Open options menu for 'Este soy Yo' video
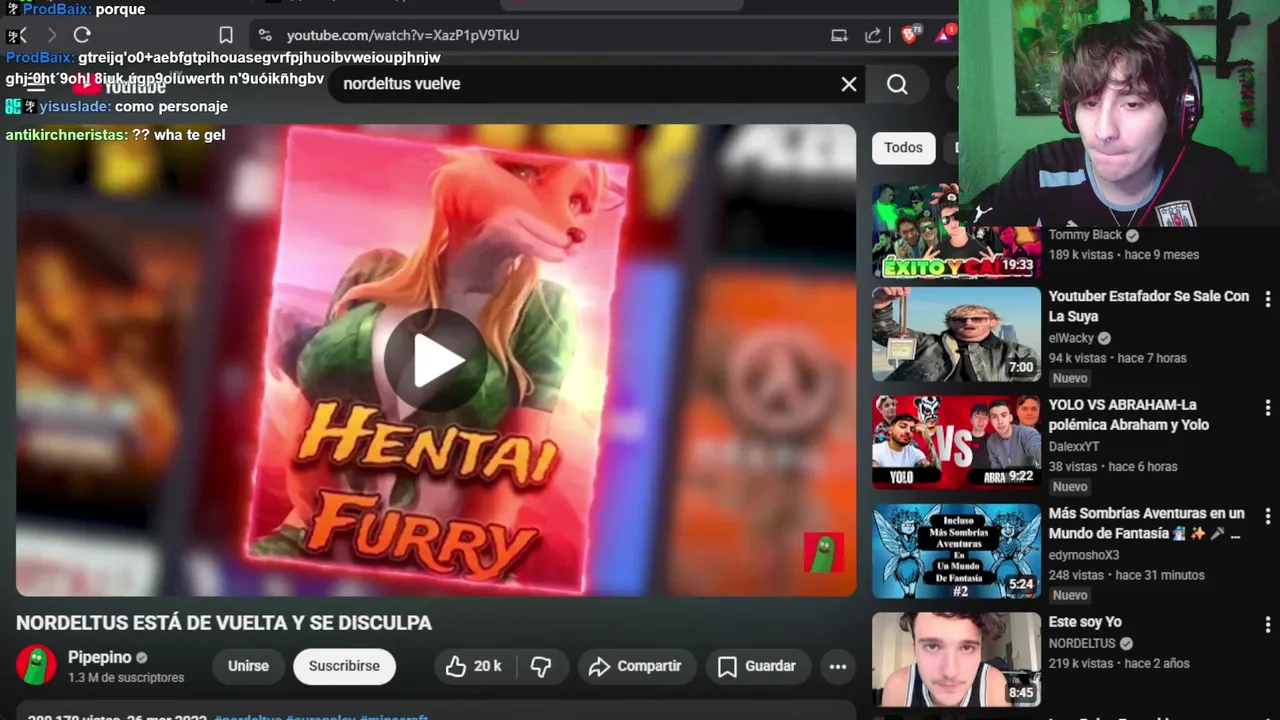This screenshot has width=1280, height=720. point(1267,625)
